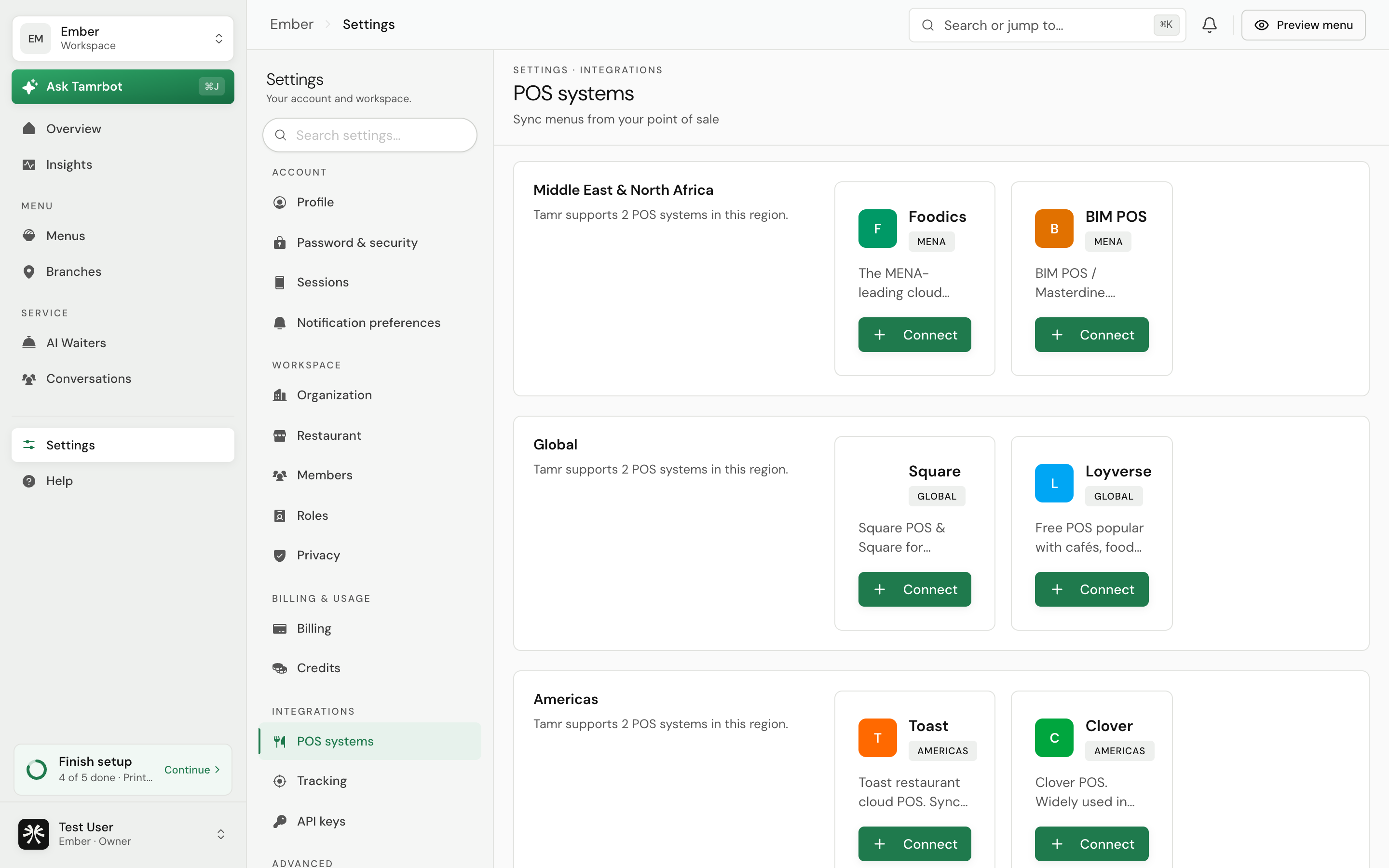
Task: Click Continue to finish setup
Action: pyautogui.click(x=192, y=770)
